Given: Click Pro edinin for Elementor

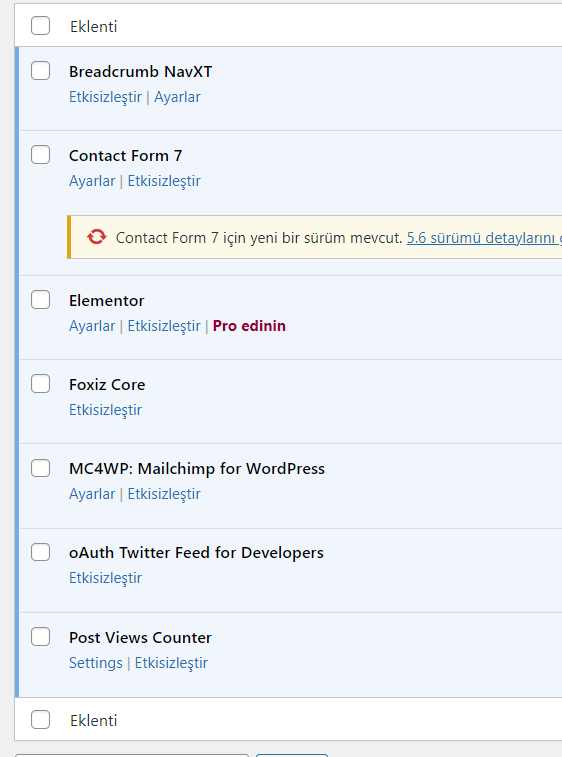Looking at the screenshot, I should tap(249, 326).
